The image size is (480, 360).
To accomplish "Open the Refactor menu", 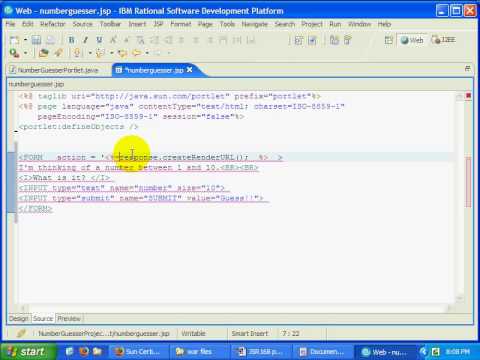I will [53, 24].
